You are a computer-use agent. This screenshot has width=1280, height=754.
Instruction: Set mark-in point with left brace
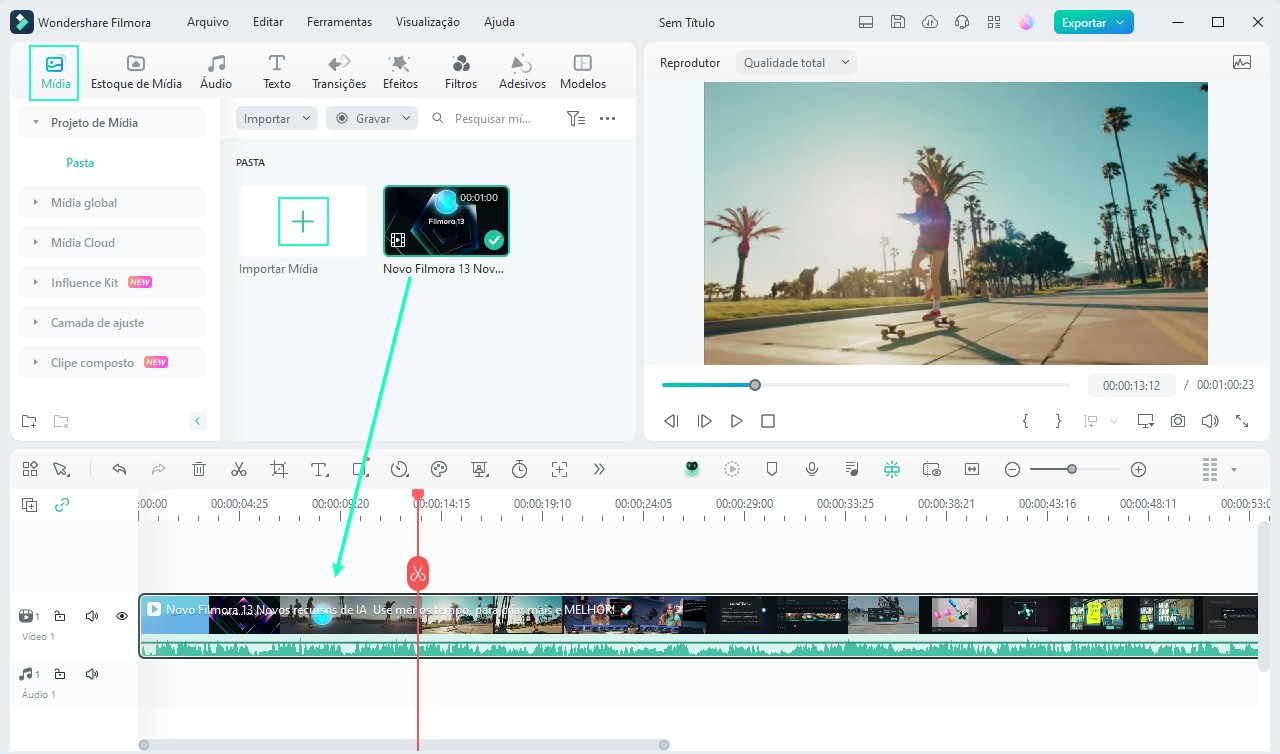[x=1025, y=421]
